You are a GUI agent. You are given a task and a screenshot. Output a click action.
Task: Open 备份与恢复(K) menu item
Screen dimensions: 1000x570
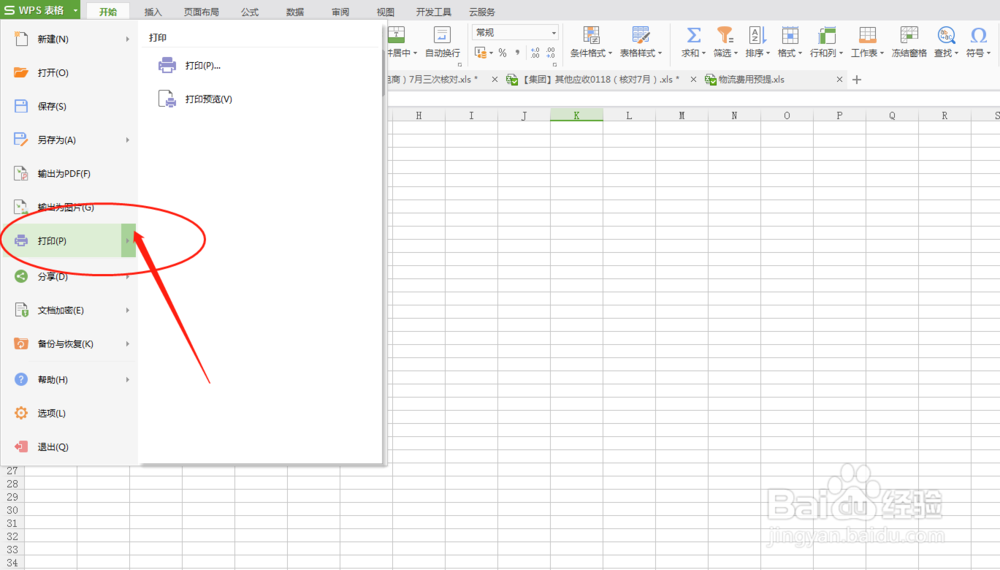coord(69,344)
